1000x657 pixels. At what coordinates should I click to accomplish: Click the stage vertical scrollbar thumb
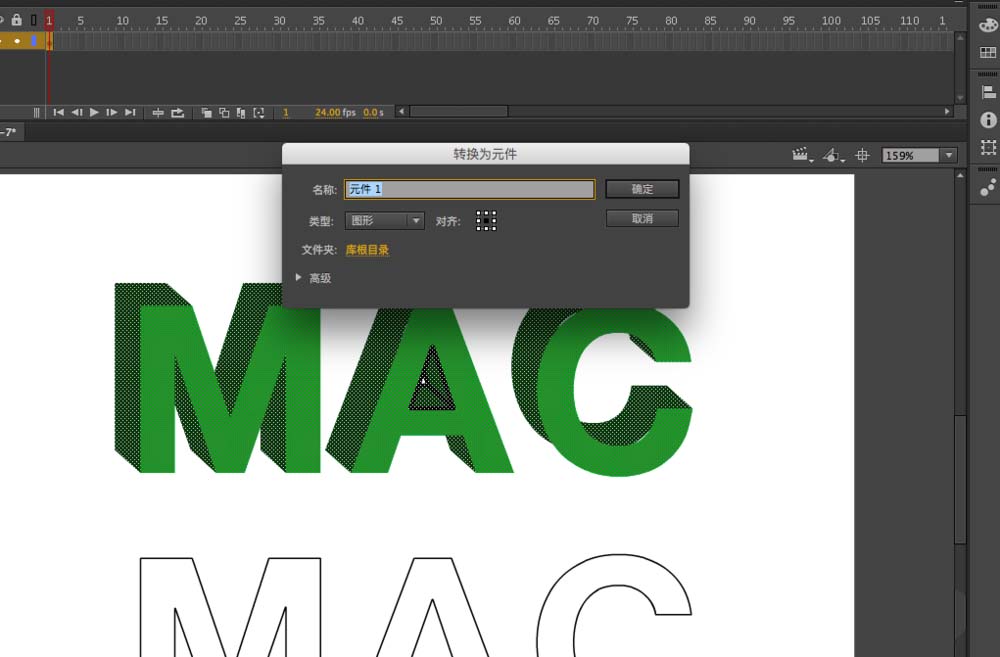[x=960, y=479]
